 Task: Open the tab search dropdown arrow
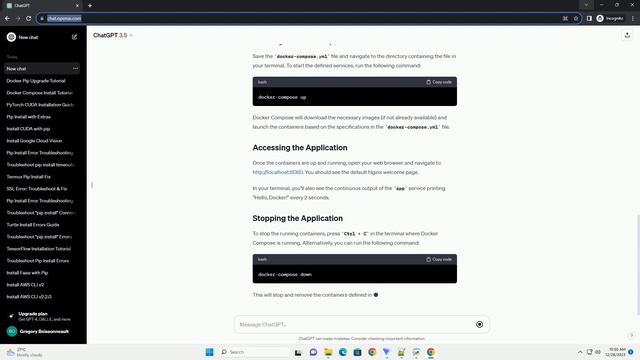[x=586, y=5]
